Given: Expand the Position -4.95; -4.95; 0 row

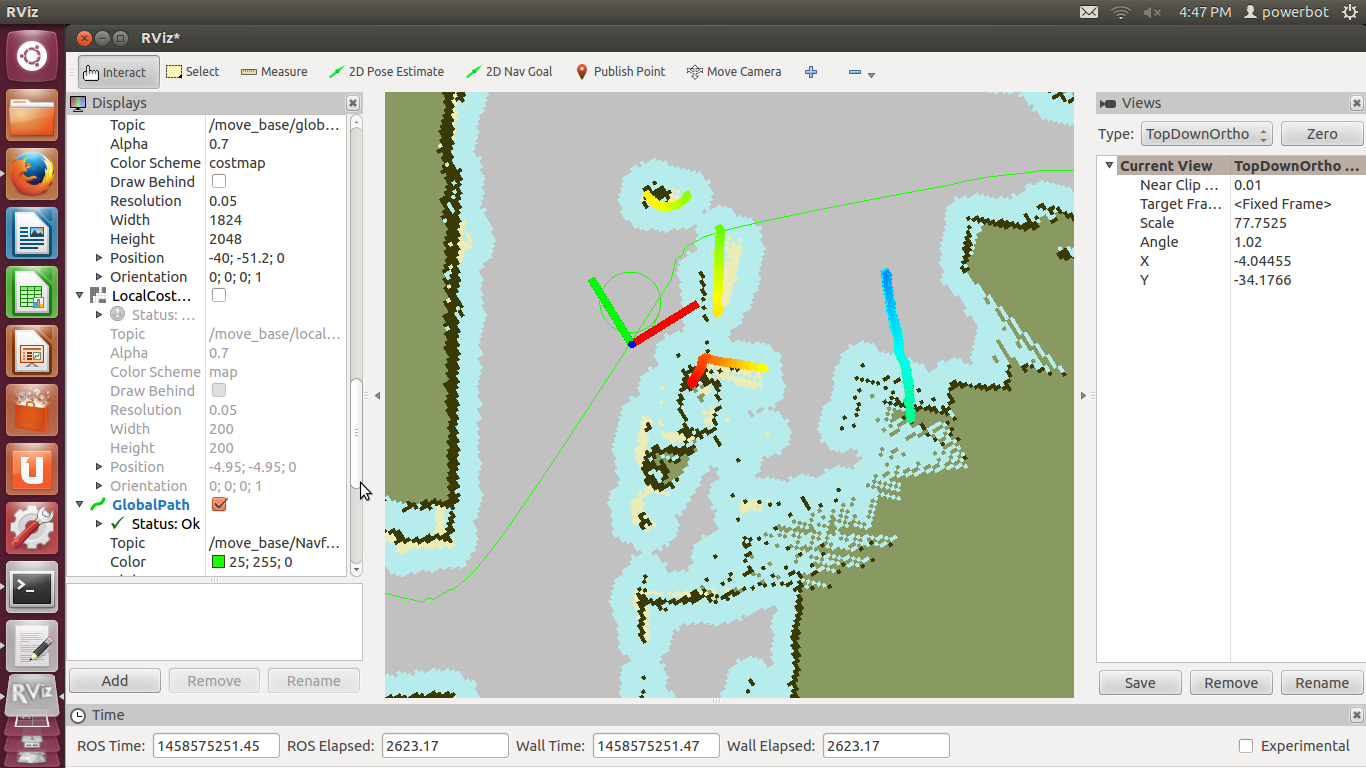Looking at the screenshot, I should [x=99, y=467].
